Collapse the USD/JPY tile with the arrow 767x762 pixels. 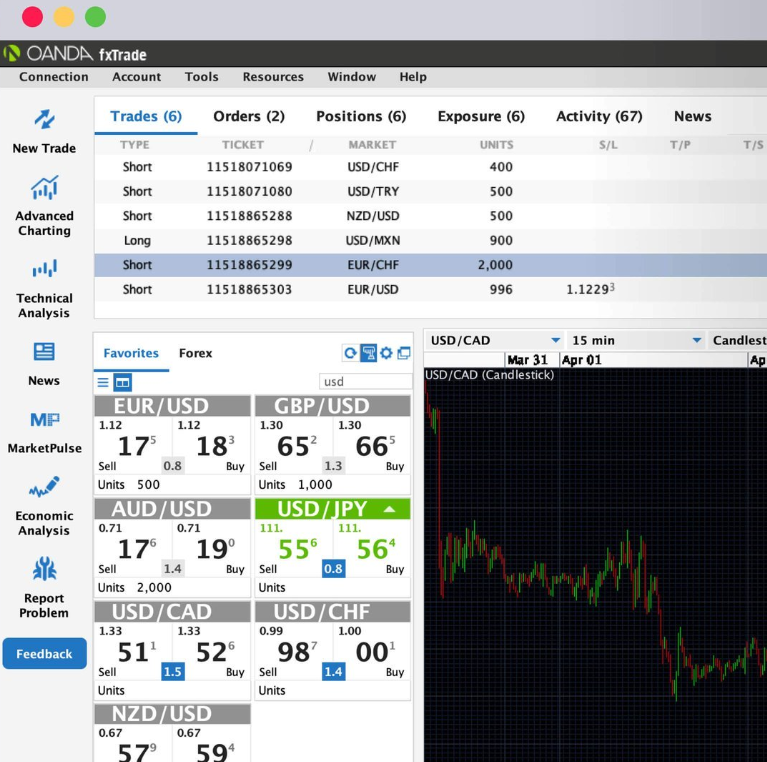point(389,509)
